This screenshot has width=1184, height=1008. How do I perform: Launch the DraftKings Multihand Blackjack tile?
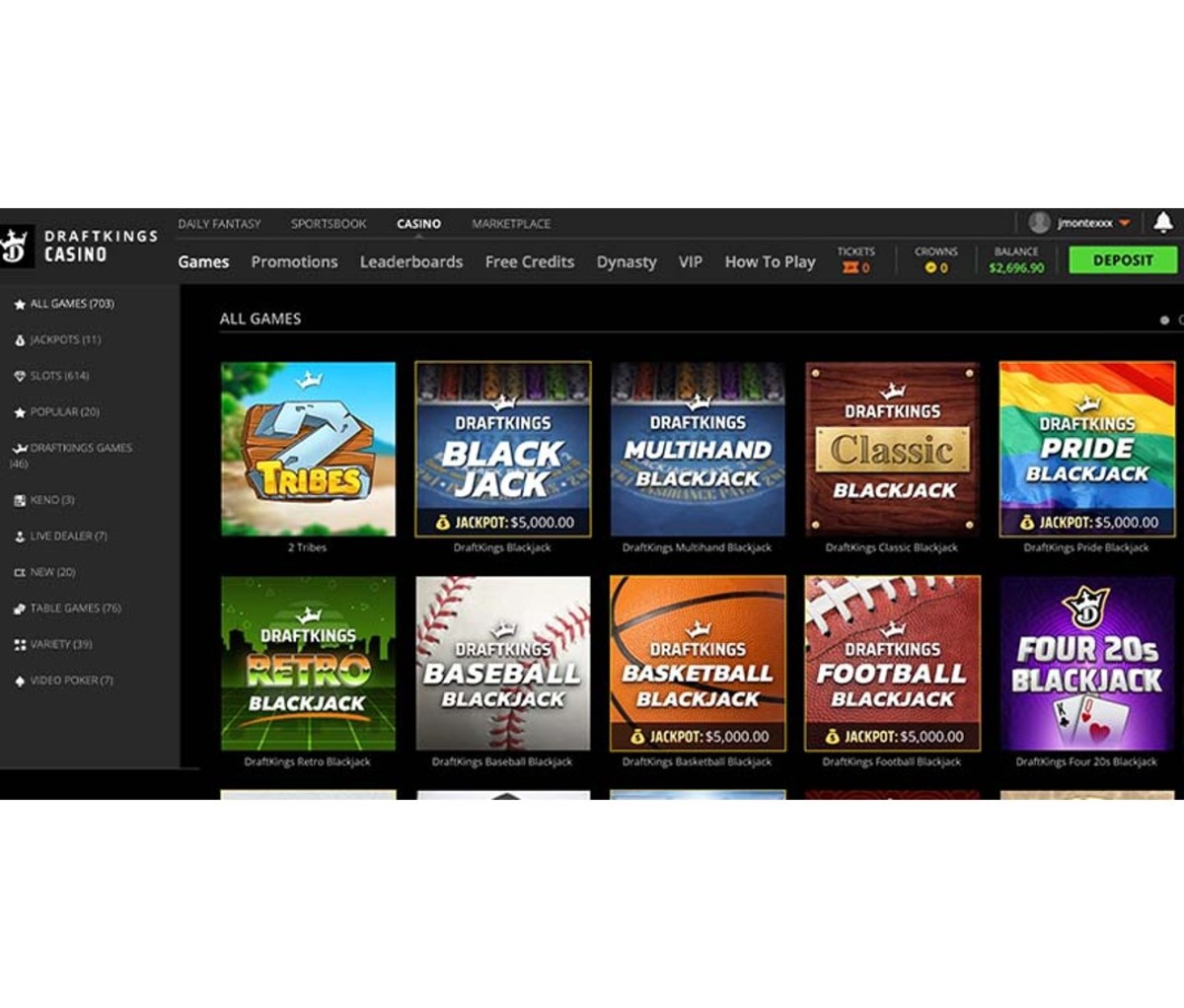(698, 449)
